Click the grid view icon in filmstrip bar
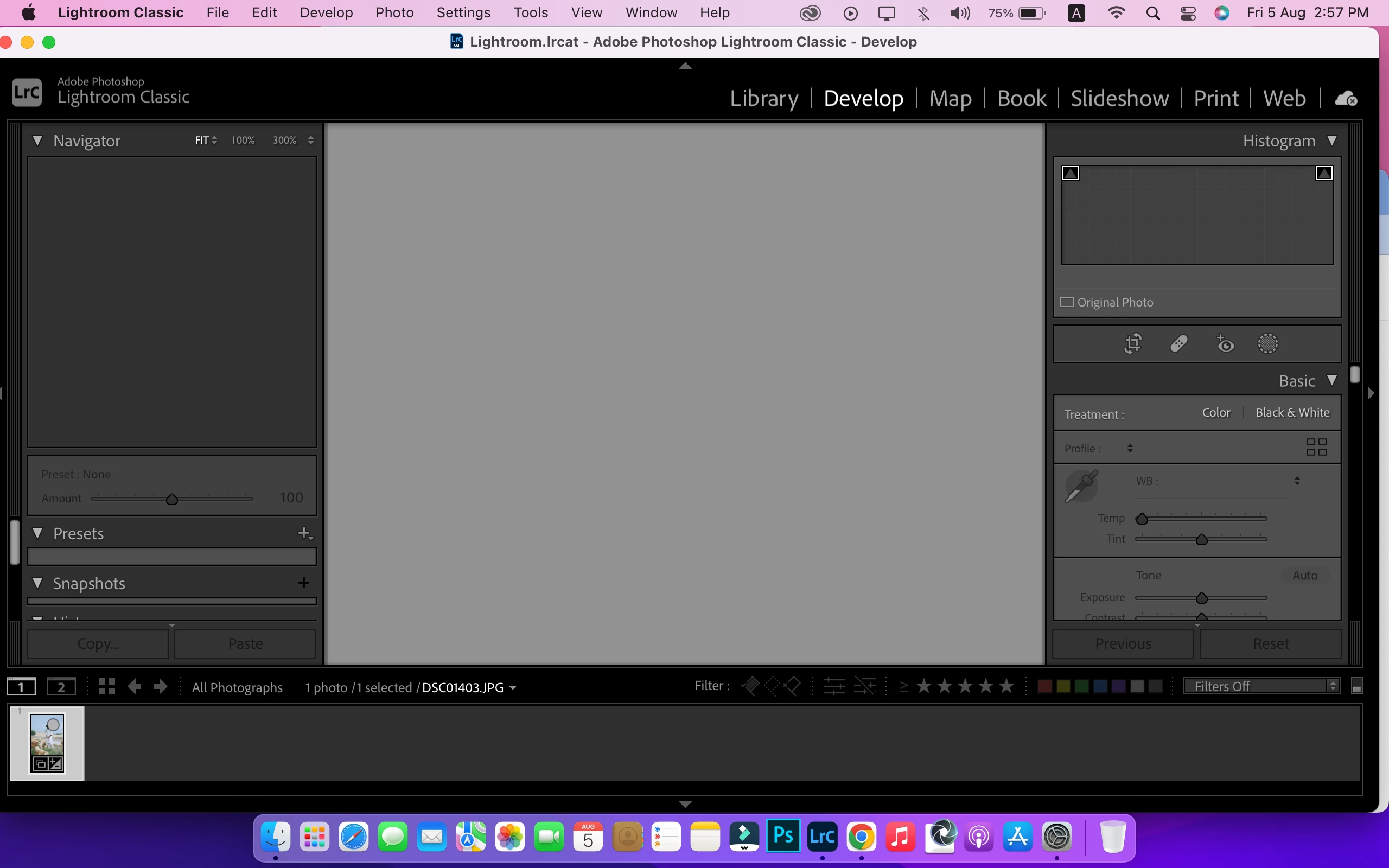This screenshot has height=868, width=1389. click(107, 687)
